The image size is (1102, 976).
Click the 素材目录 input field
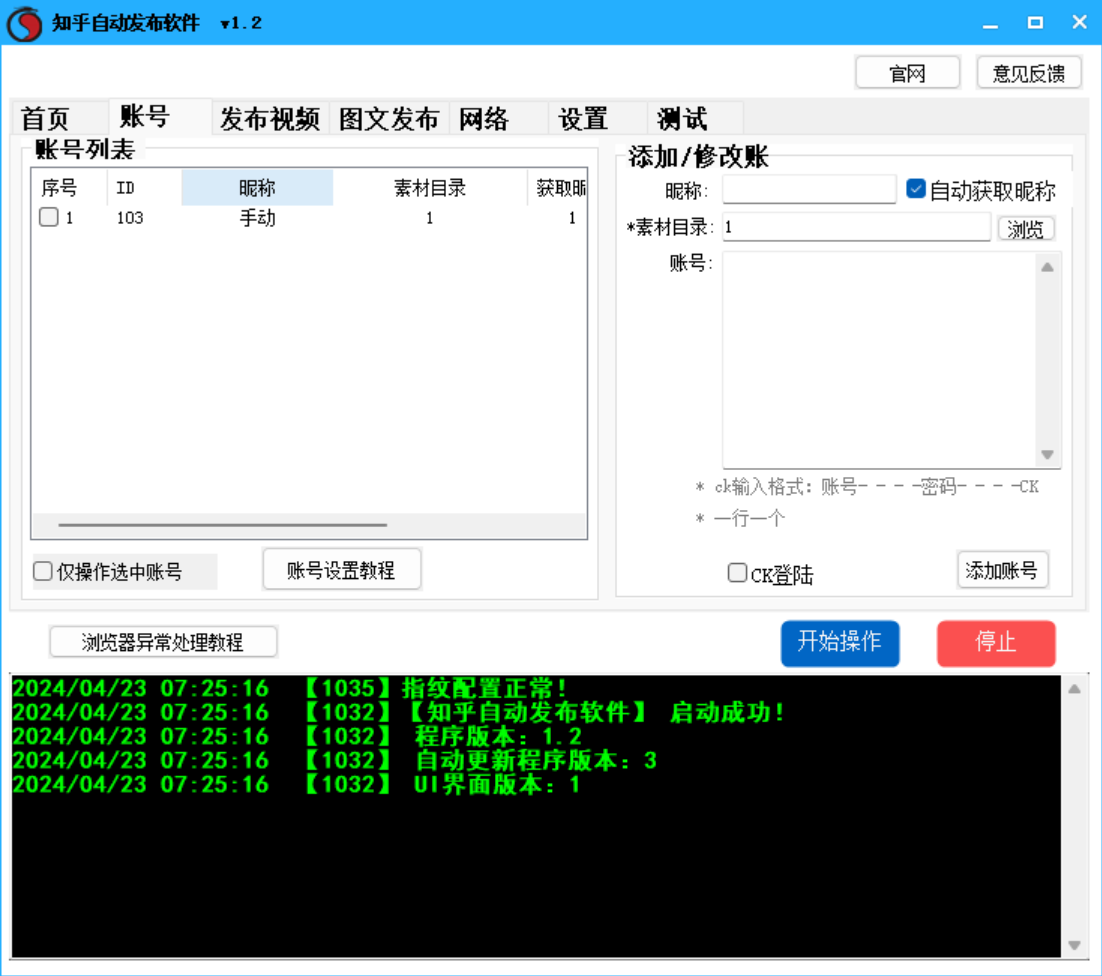pyautogui.click(x=857, y=227)
